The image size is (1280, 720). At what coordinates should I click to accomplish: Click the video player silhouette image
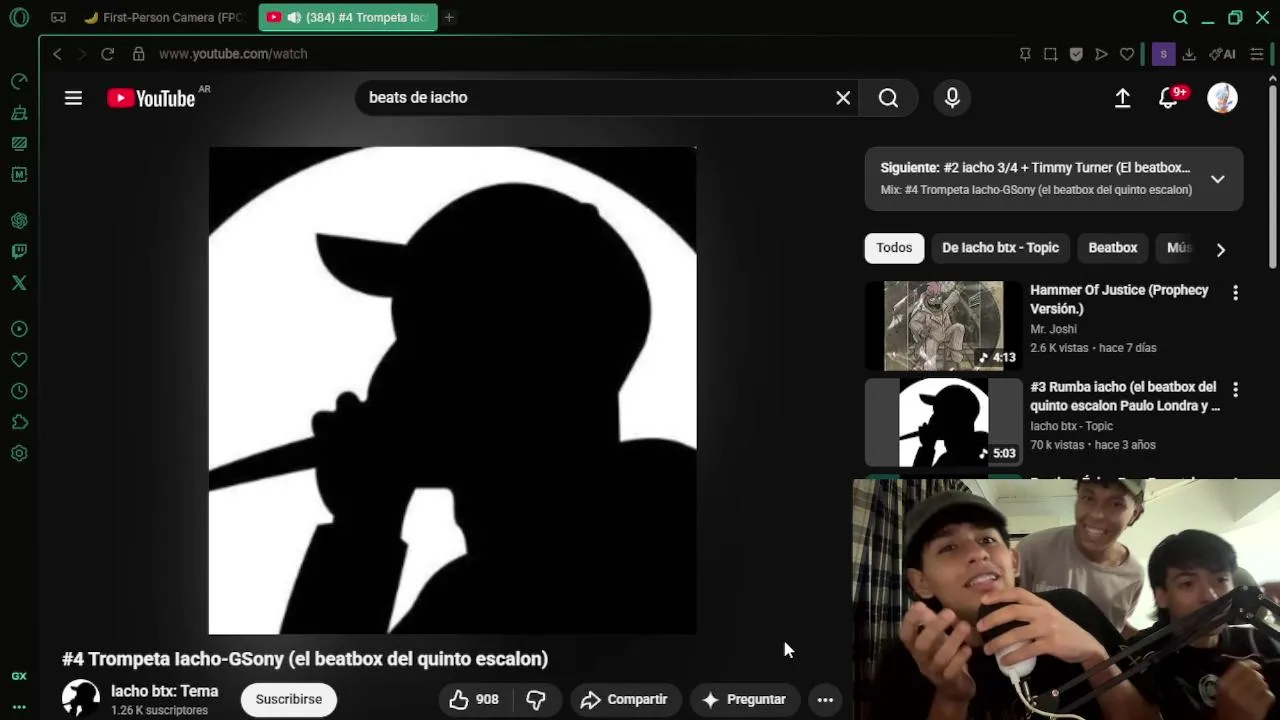tap(452, 390)
